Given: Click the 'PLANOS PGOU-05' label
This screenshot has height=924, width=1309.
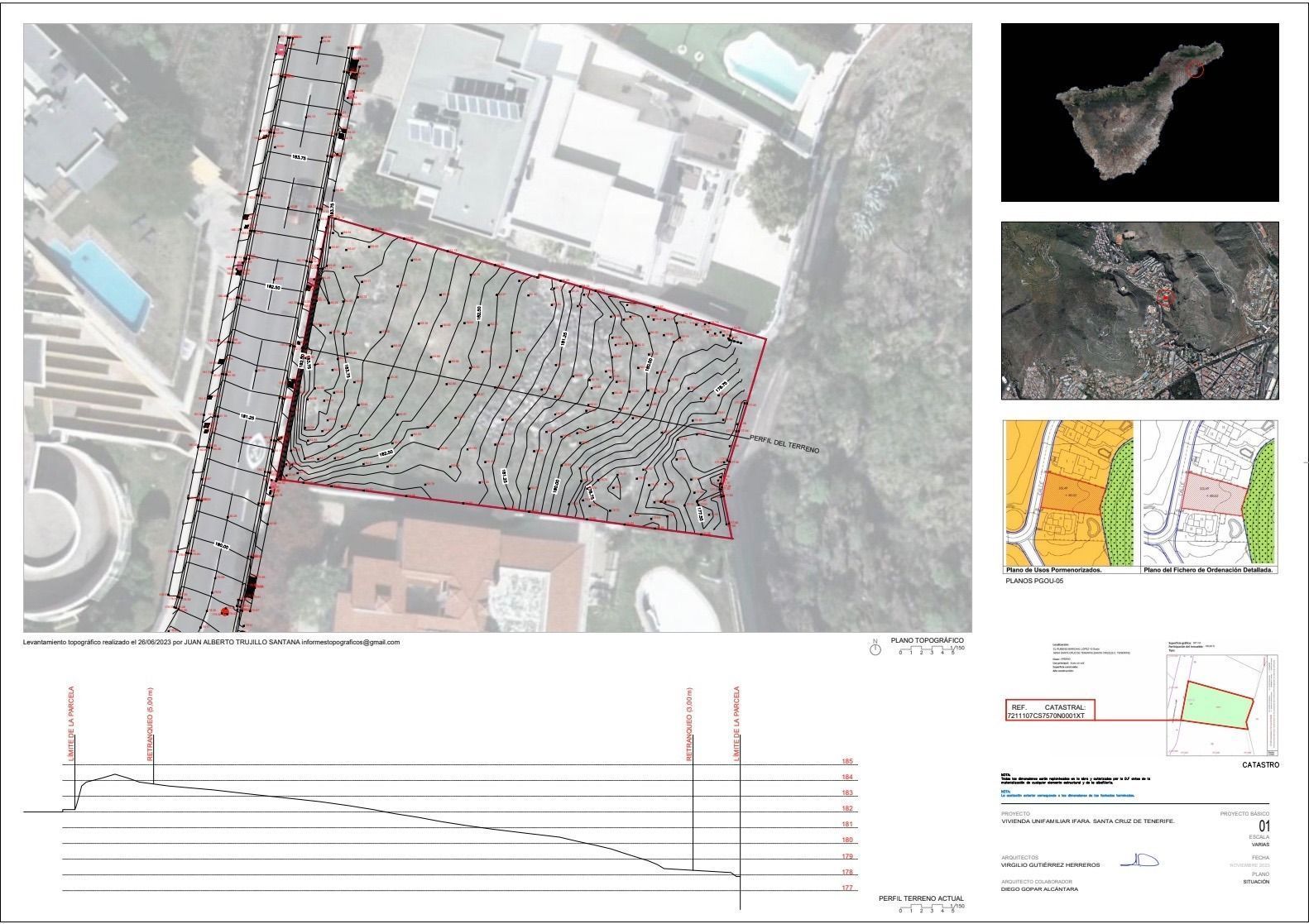Looking at the screenshot, I should 1033,582.
